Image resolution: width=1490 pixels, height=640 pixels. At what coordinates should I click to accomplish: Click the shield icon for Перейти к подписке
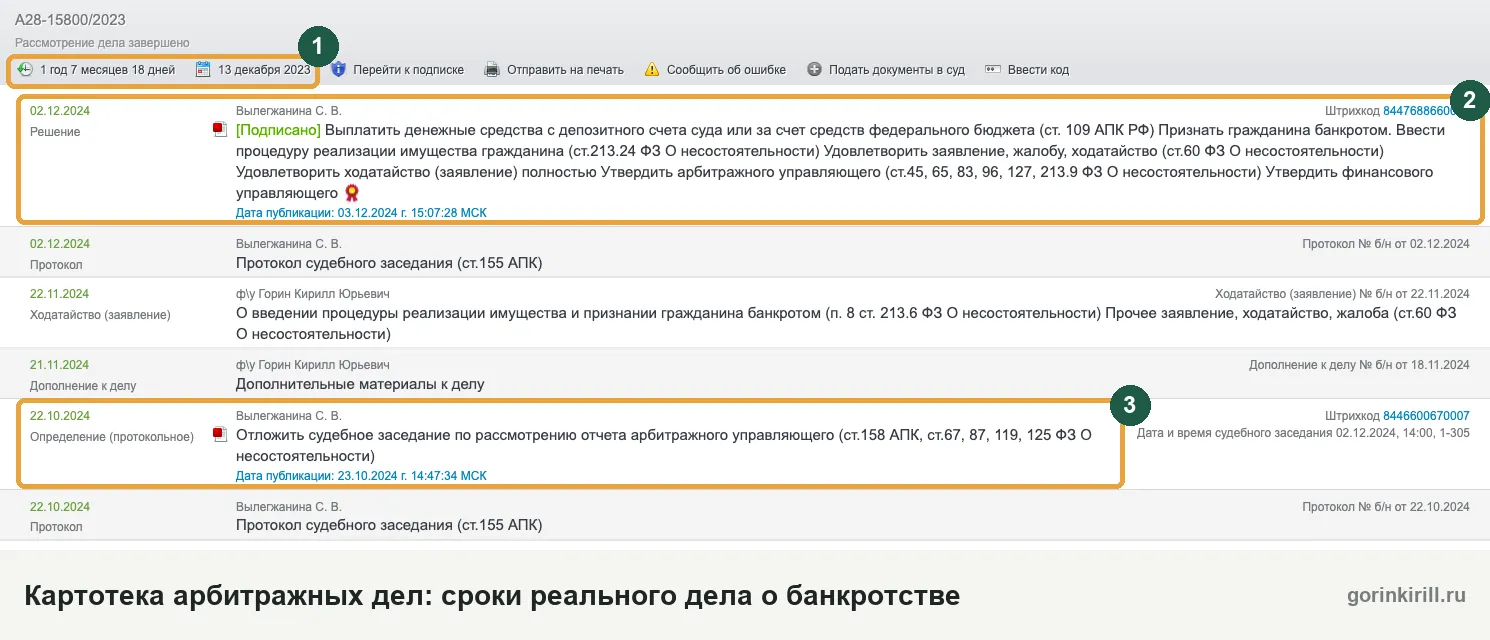338,70
